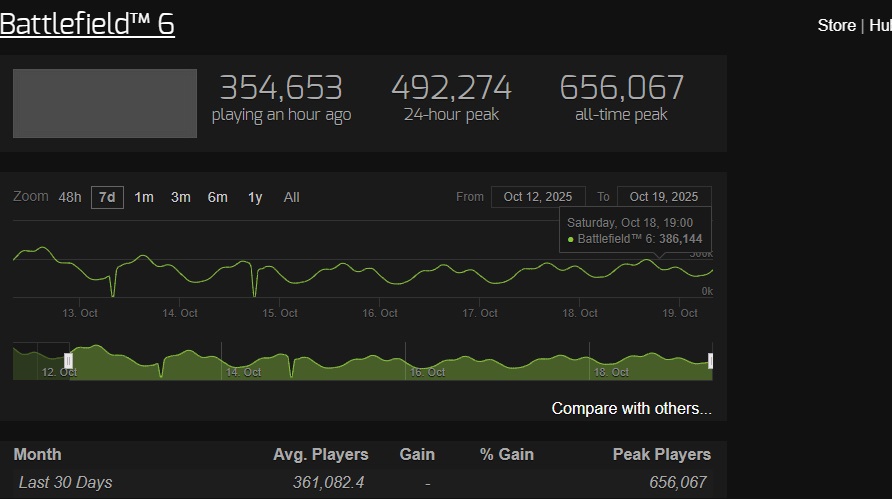Image resolution: width=892 pixels, height=499 pixels.
Task: Click the Avg. Players column header
Action: coord(321,455)
